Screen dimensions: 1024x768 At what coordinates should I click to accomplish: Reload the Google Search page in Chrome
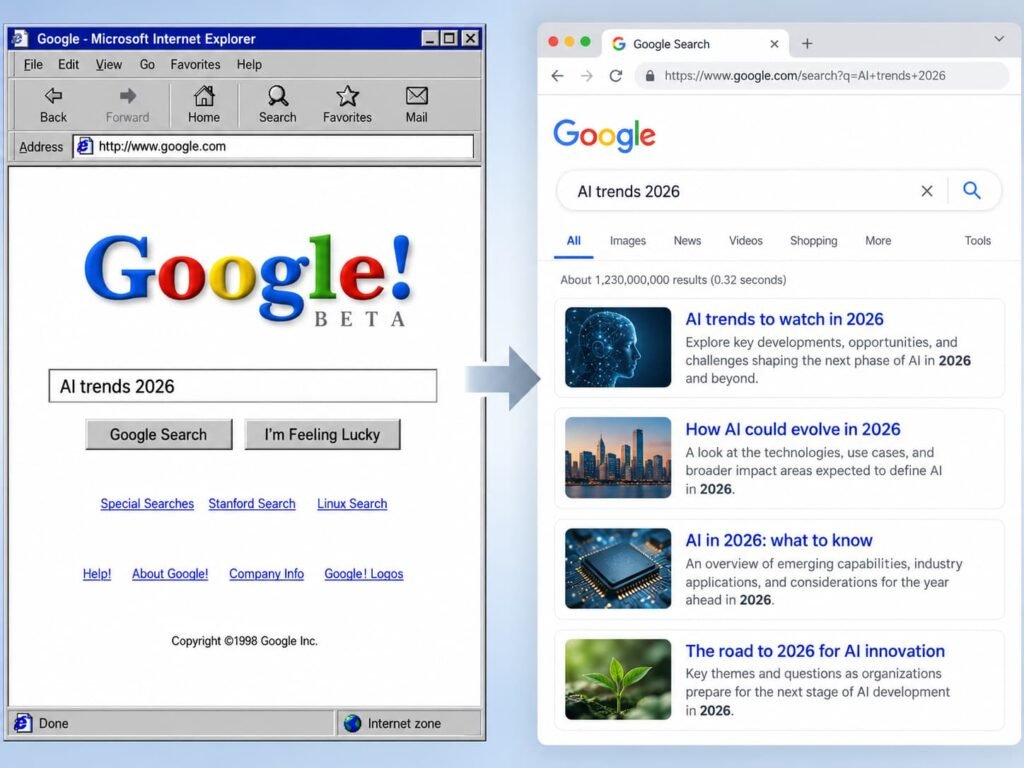tap(615, 76)
